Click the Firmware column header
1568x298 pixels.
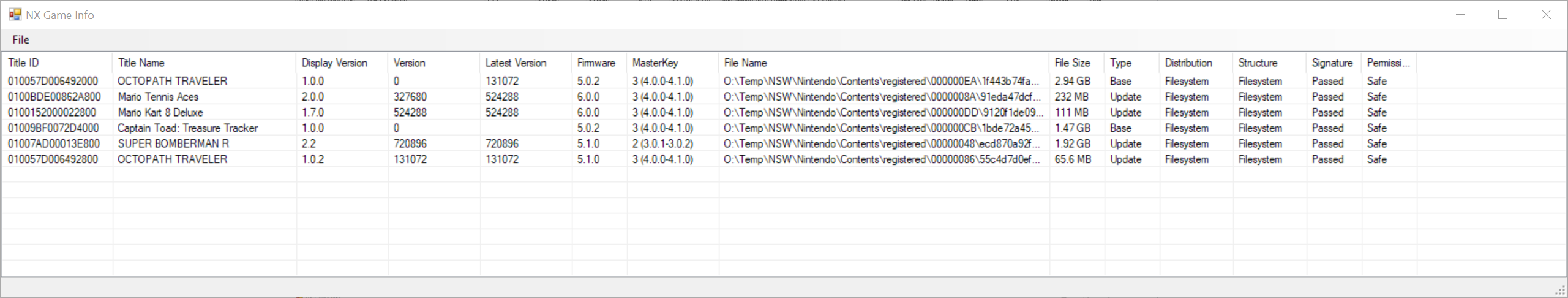click(x=599, y=63)
